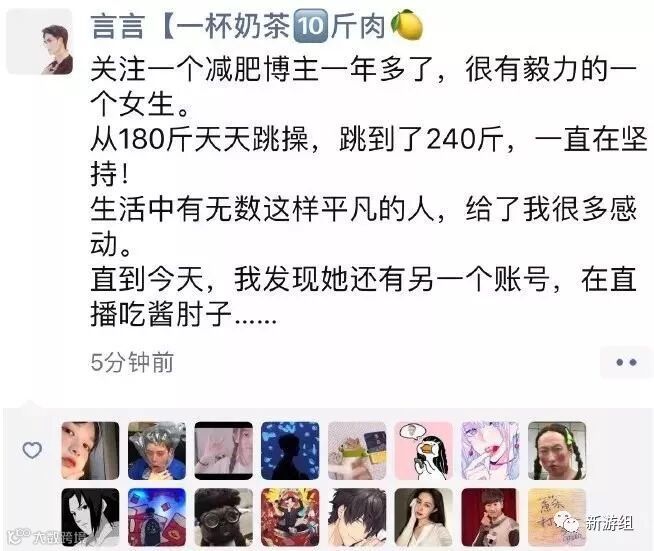Open liker avatar wearing plastic bag hood
654x551 pixels.
click(157, 450)
